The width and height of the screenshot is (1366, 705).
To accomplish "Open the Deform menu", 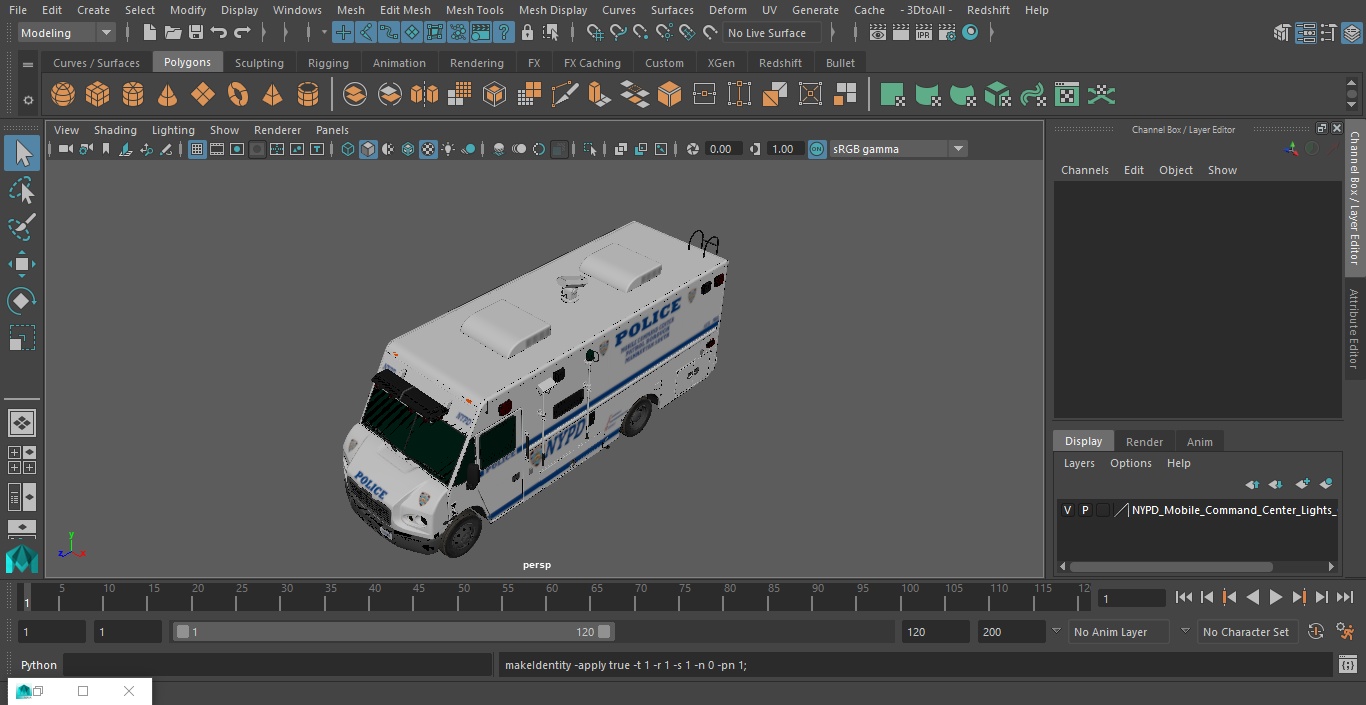I will (727, 10).
